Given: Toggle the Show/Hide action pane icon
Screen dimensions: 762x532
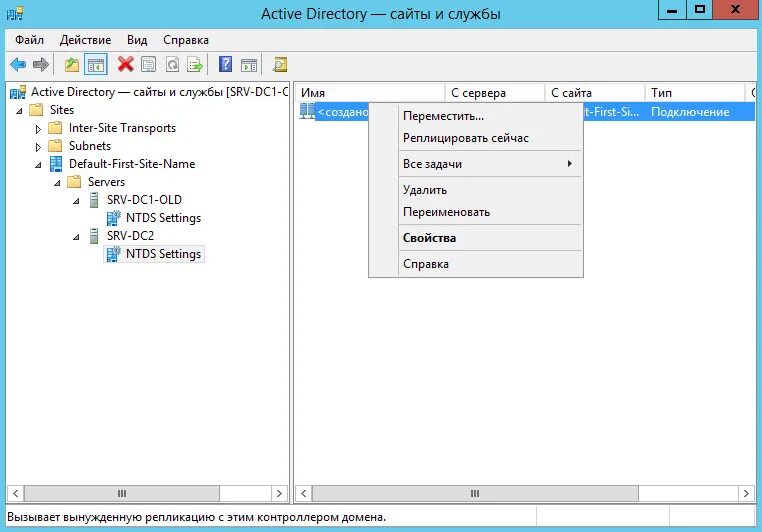Looking at the screenshot, I should coord(249,64).
